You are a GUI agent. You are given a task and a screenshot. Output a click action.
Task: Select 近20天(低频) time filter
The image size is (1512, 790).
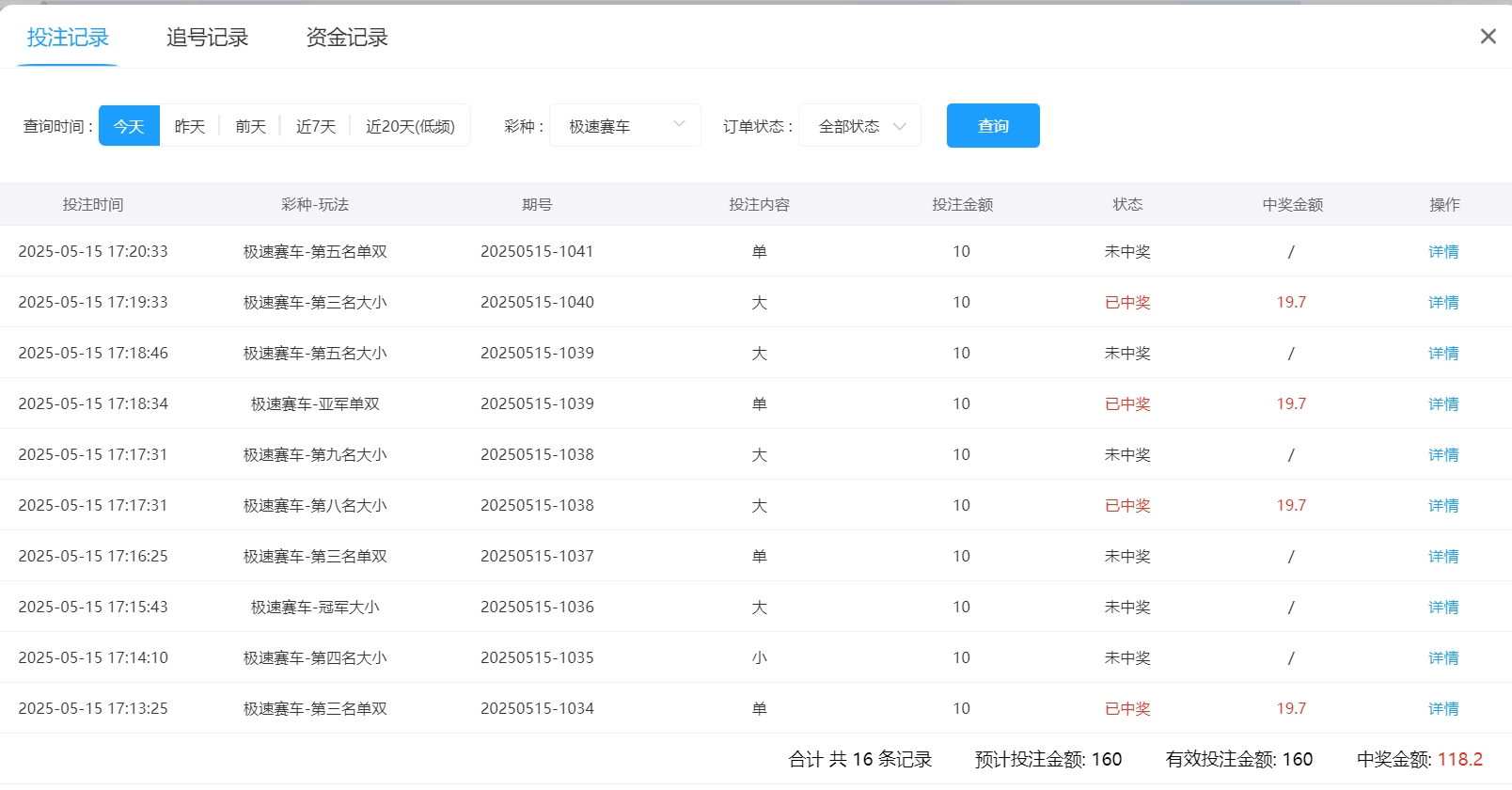(x=410, y=126)
